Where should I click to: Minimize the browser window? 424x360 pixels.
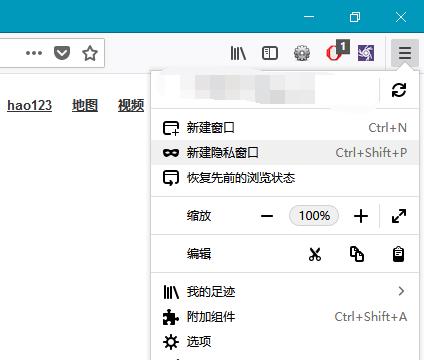point(309,17)
